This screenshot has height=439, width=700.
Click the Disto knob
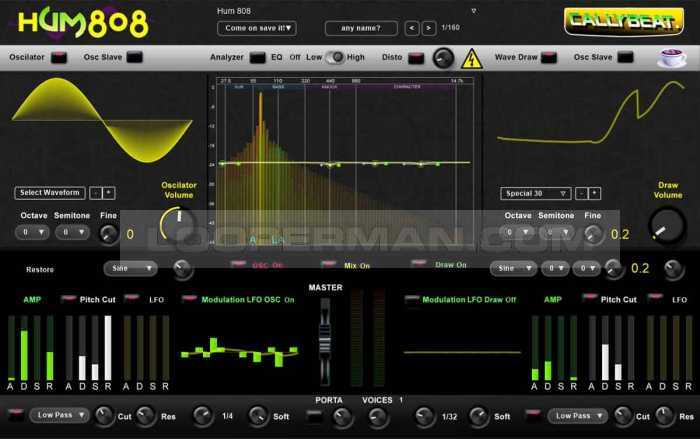(442, 58)
